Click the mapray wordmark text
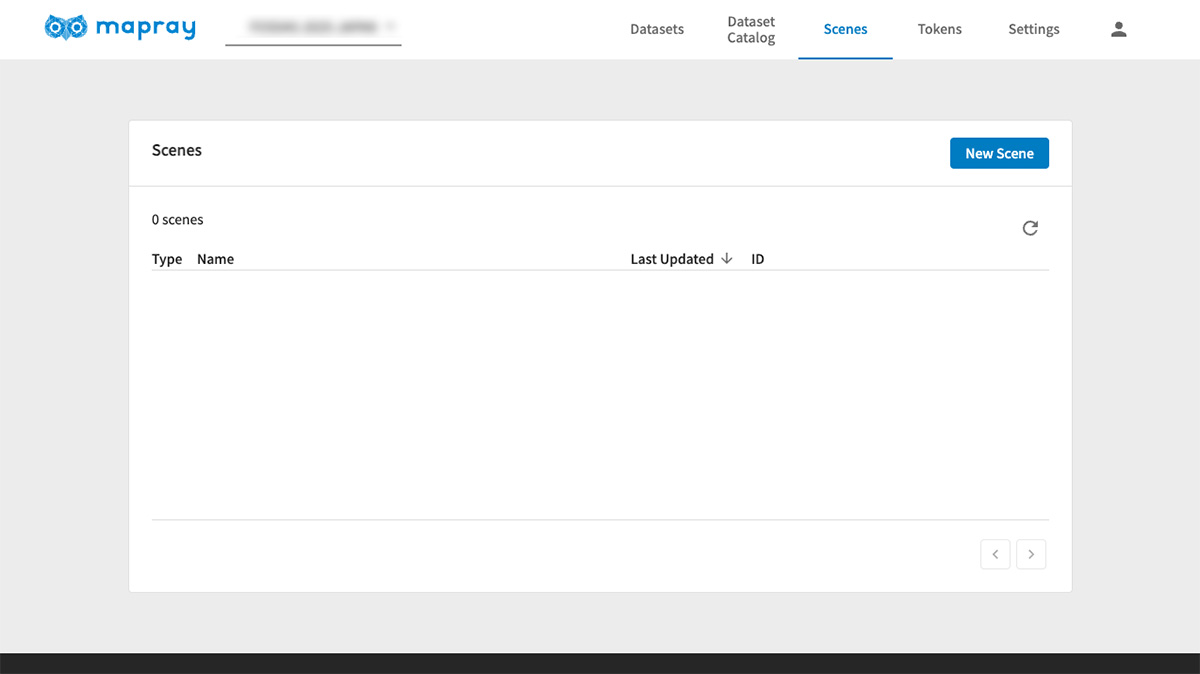The width and height of the screenshot is (1200, 674). point(146,28)
